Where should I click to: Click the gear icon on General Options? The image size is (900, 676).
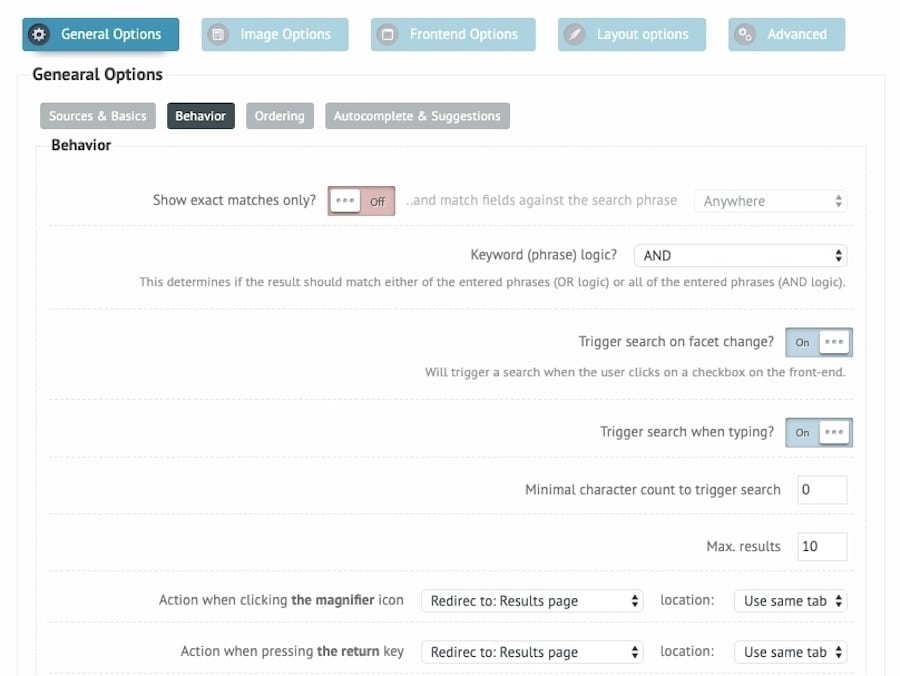click(39, 33)
